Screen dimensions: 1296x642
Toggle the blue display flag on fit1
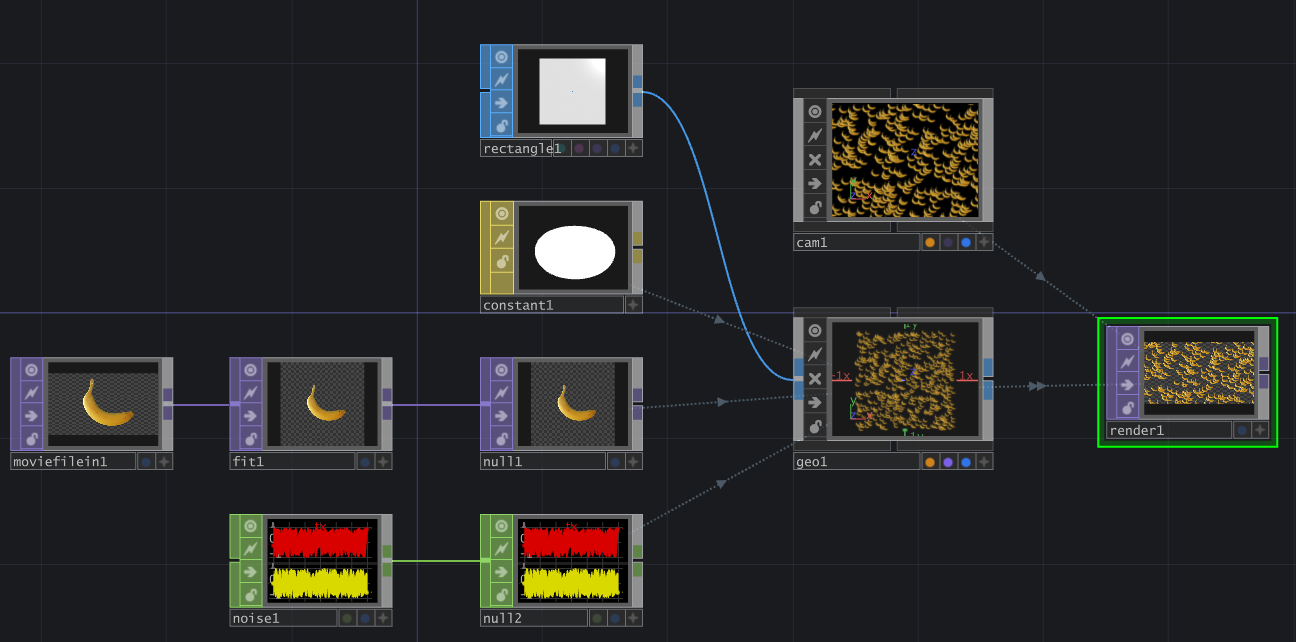coord(365,461)
